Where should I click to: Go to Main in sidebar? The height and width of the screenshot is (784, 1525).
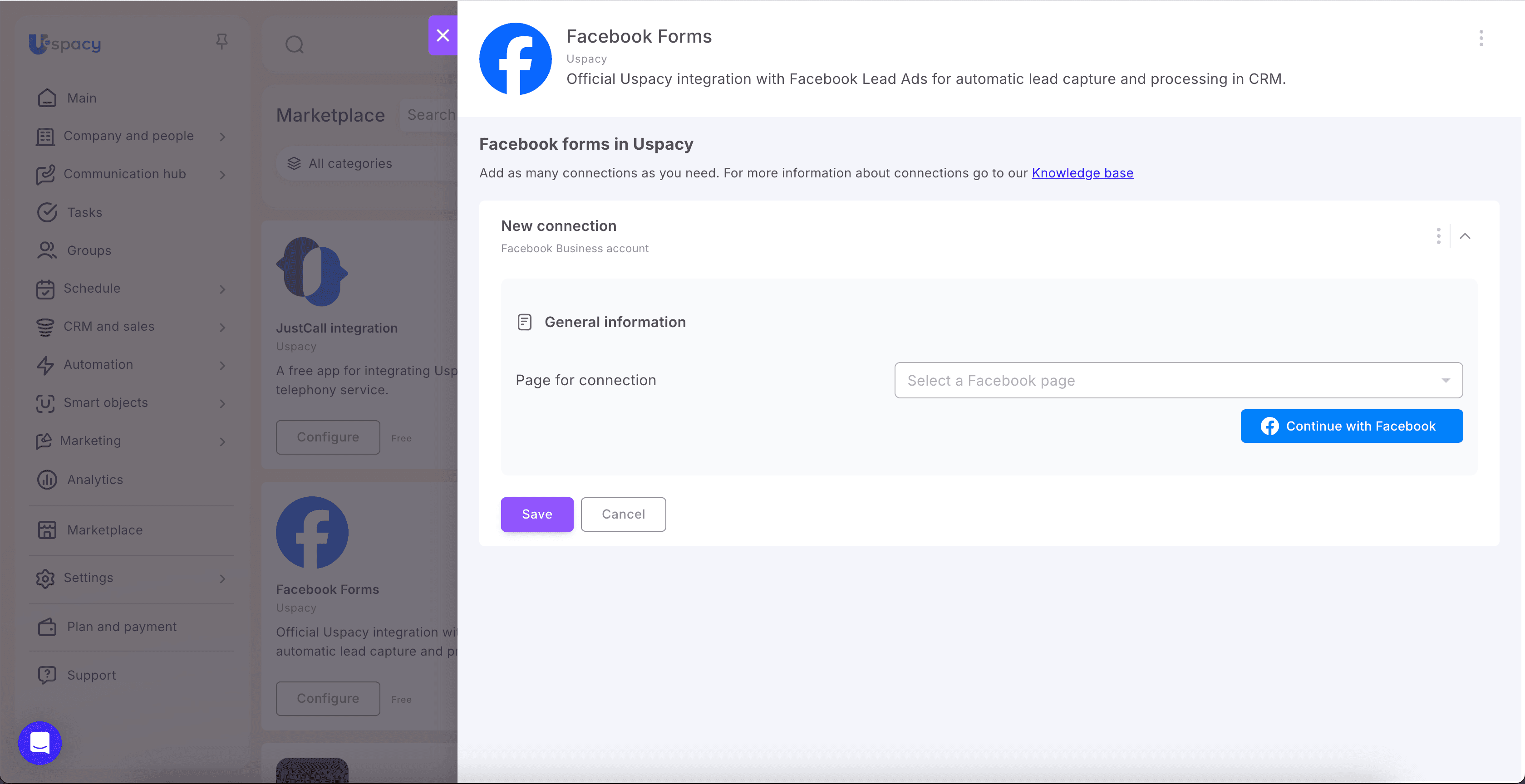82,98
